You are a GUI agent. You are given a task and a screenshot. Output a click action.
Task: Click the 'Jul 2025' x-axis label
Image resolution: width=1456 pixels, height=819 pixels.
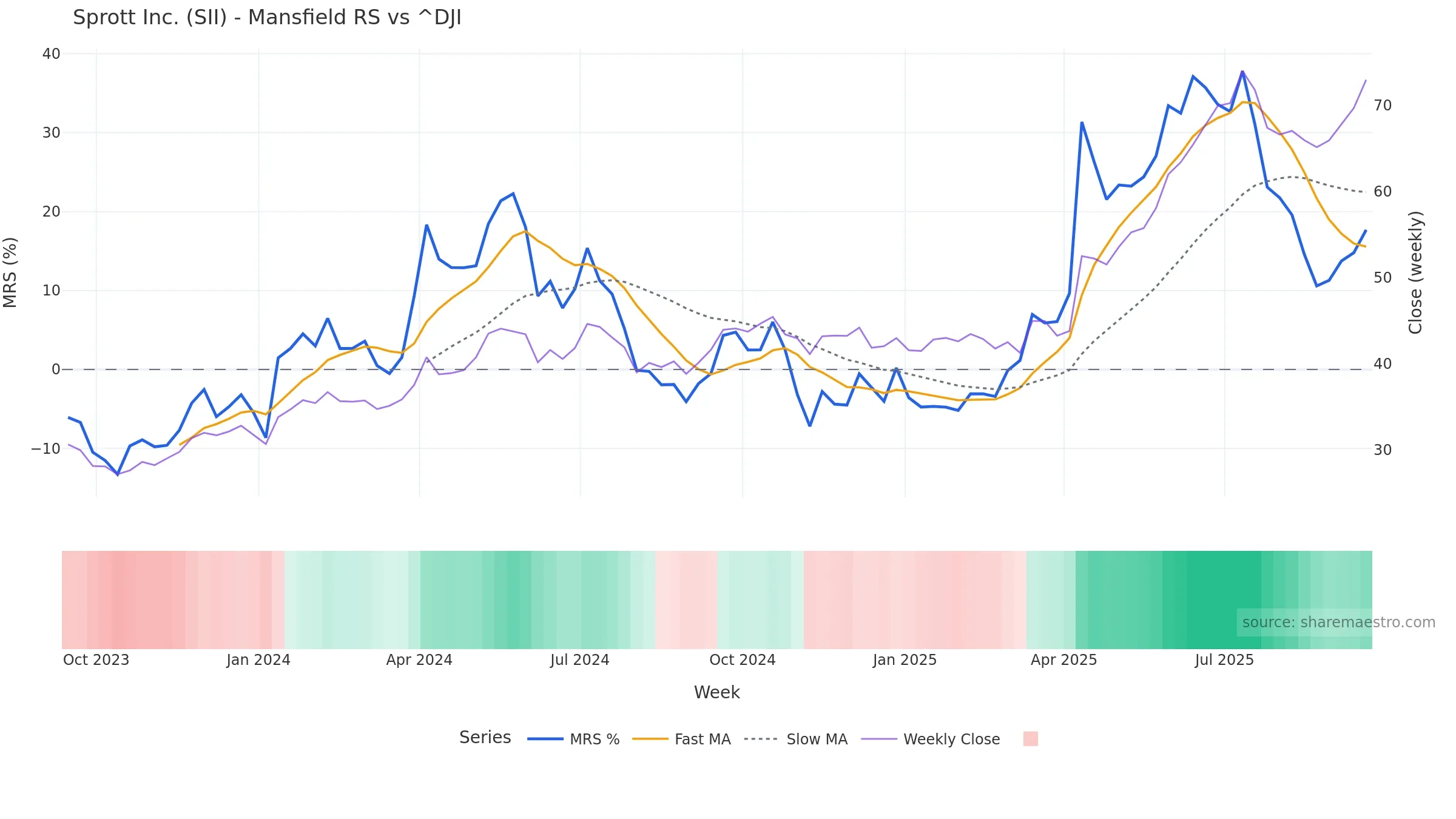pos(1224,660)
